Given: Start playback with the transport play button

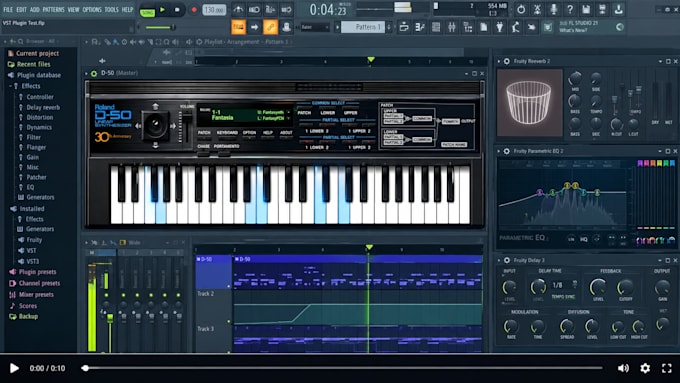Looking at the screenshot, I should [x=163, y=10].
